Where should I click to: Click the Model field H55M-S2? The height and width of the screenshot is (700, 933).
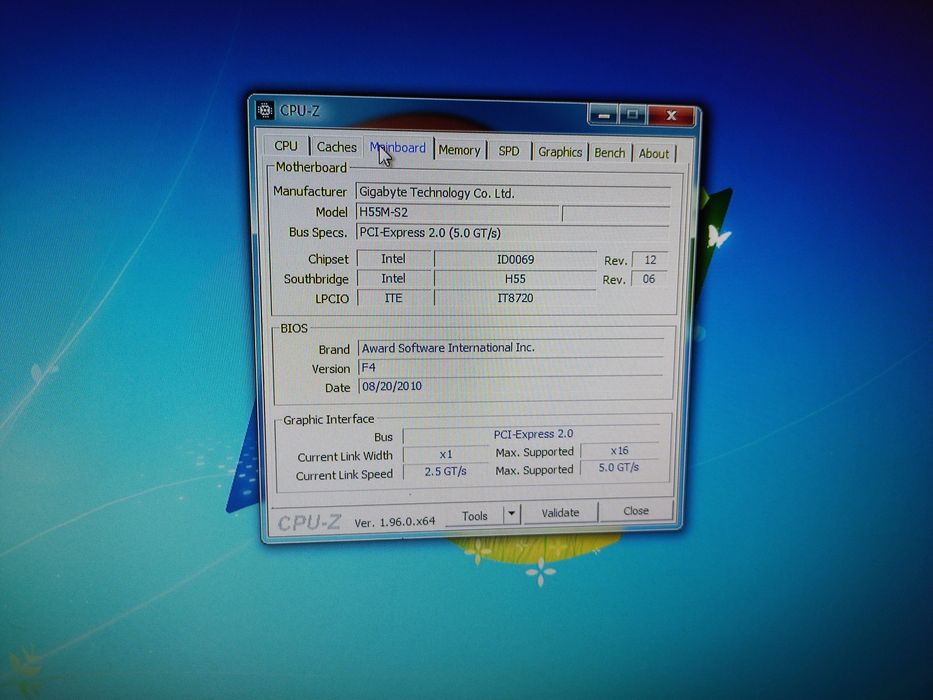point(458,212)
